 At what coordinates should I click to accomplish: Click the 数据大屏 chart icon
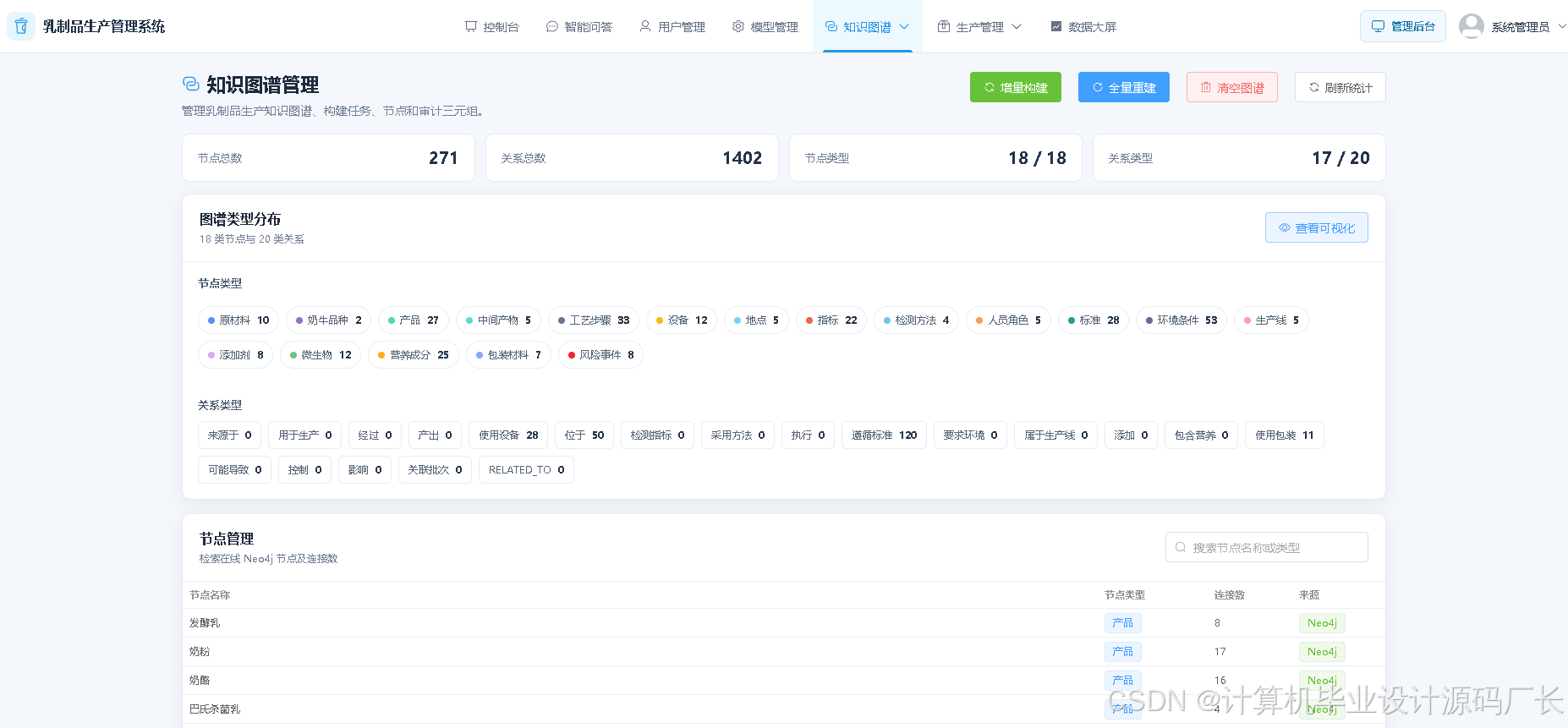[1056, 26]
